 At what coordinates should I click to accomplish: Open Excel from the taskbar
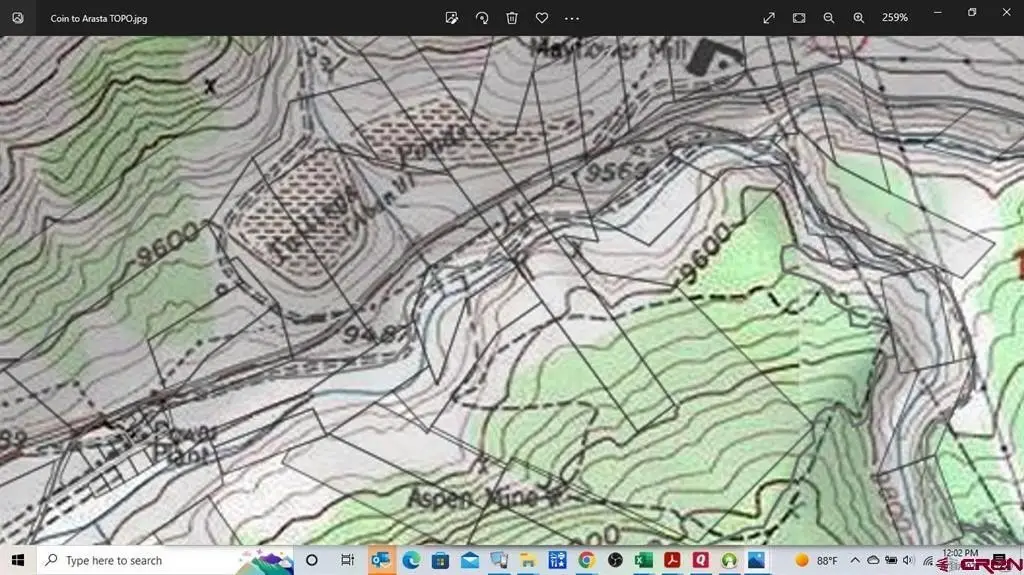[x=644, y=560]
